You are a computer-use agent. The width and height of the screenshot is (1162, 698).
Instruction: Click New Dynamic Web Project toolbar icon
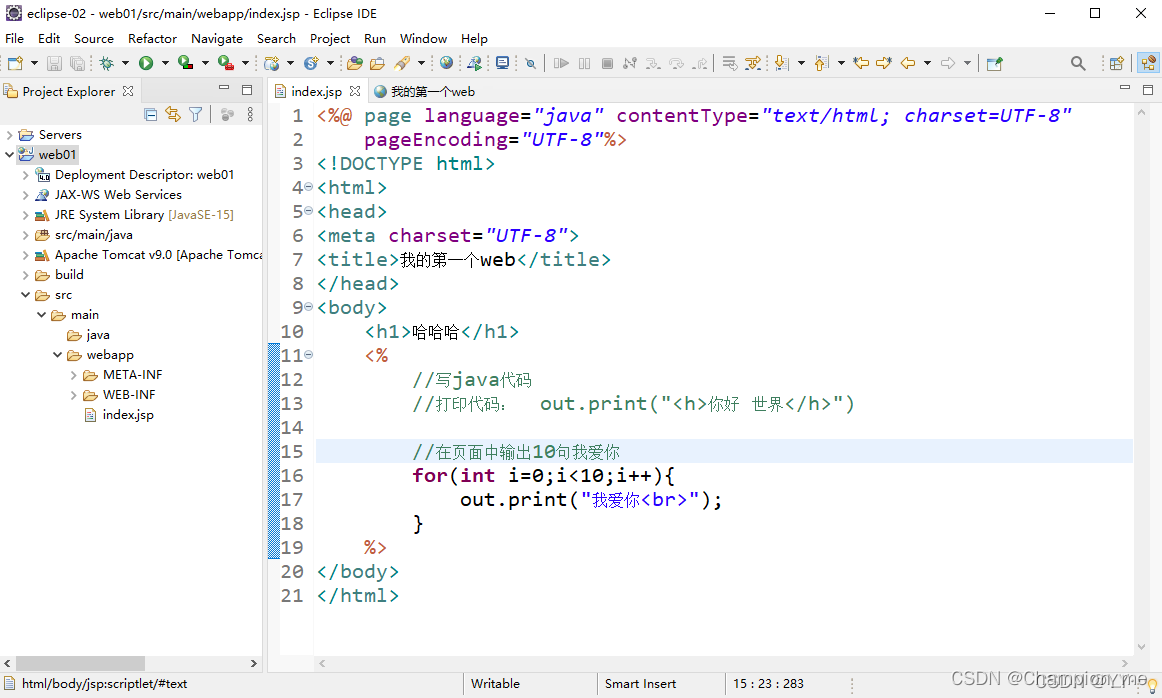coord(272,64)
